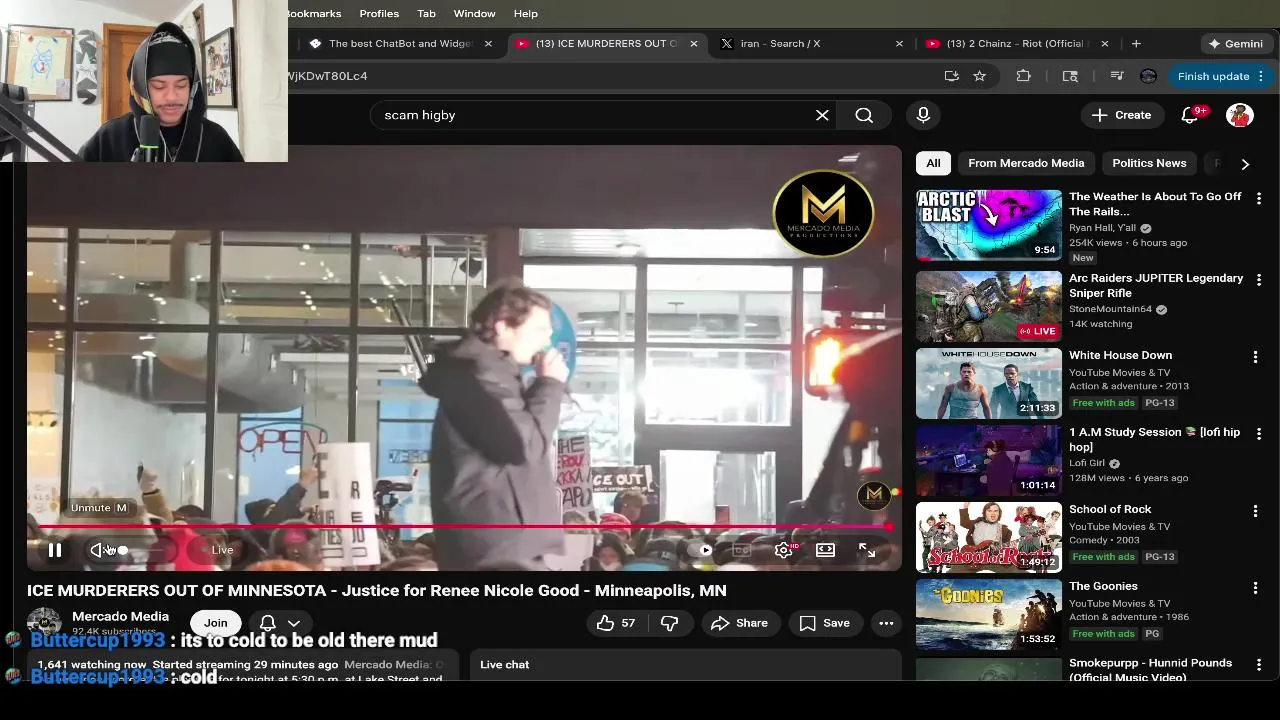
Task: Open the media controls icon in toolbar
Action: 1117,76
